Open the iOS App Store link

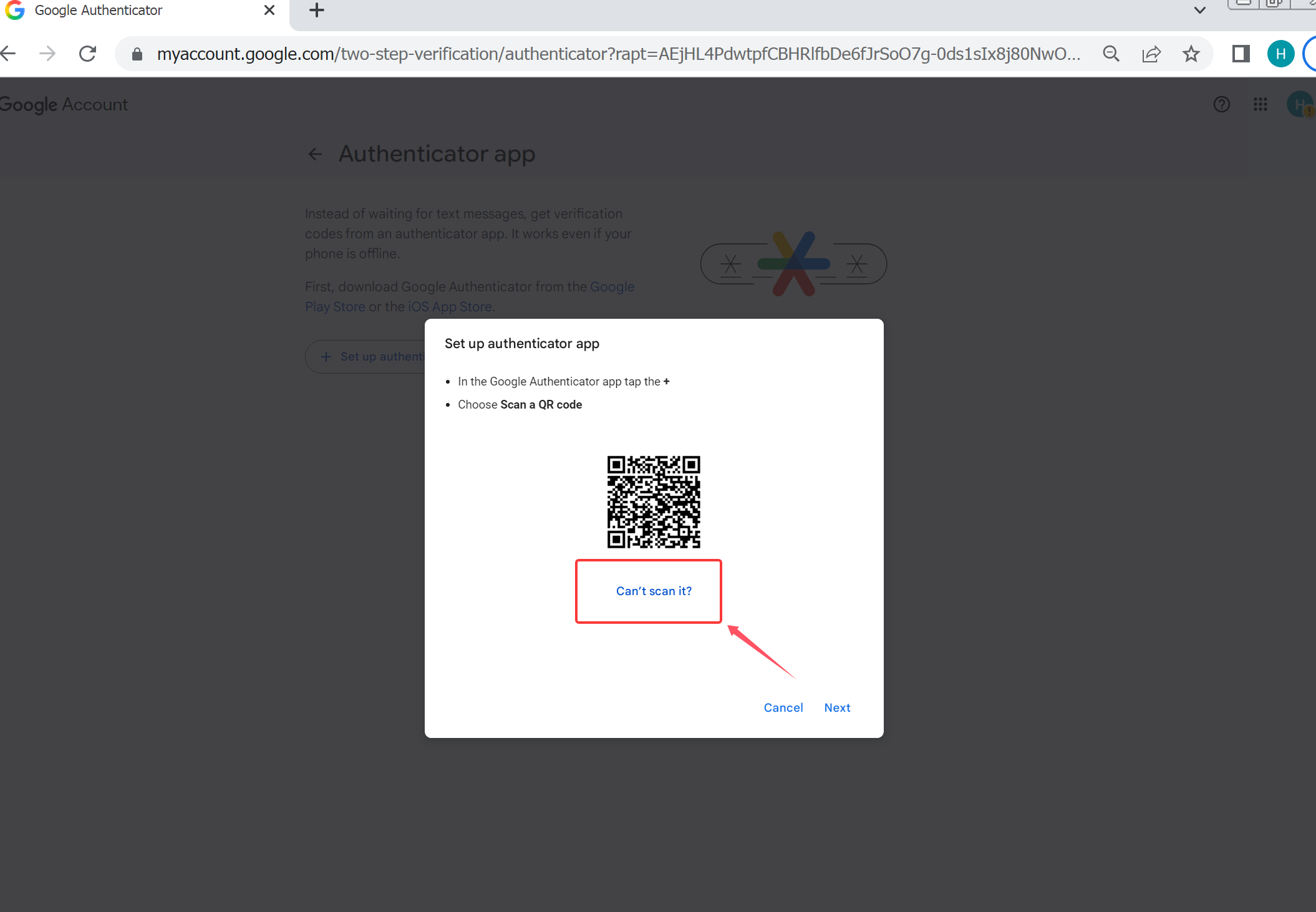(x=450, y=306)
